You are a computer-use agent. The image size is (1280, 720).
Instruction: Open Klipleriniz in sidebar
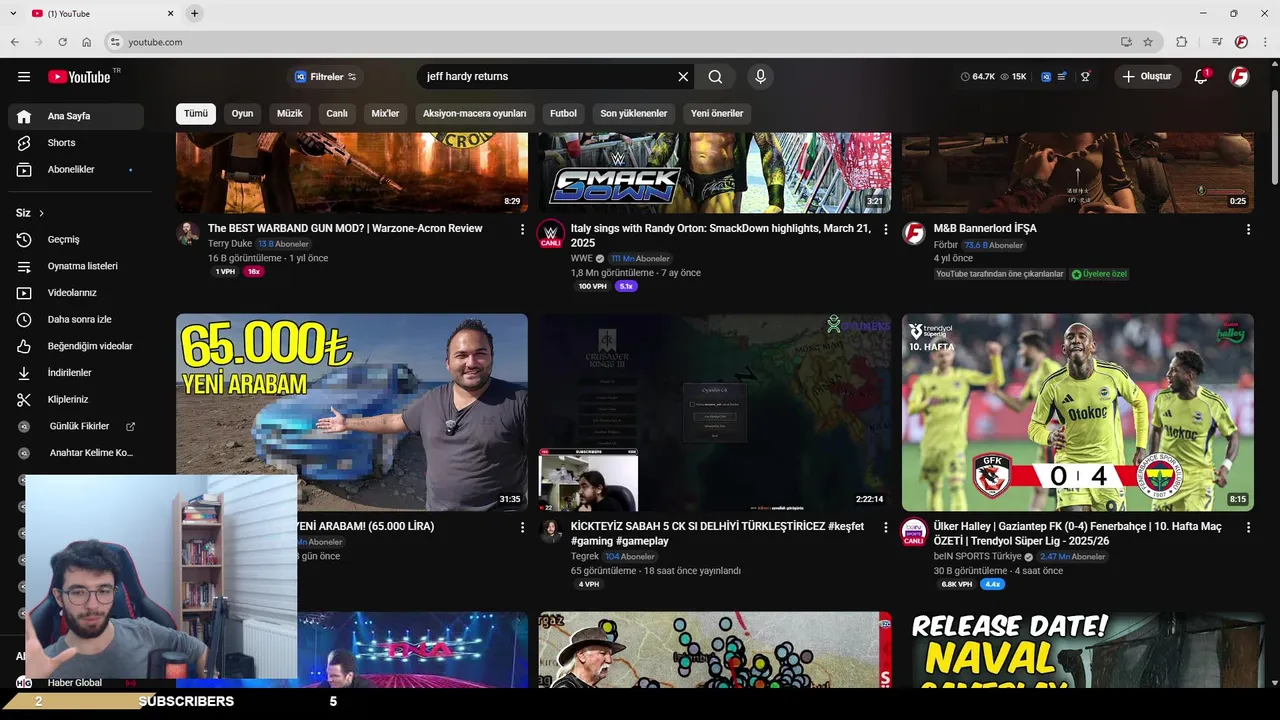[76, 400]
